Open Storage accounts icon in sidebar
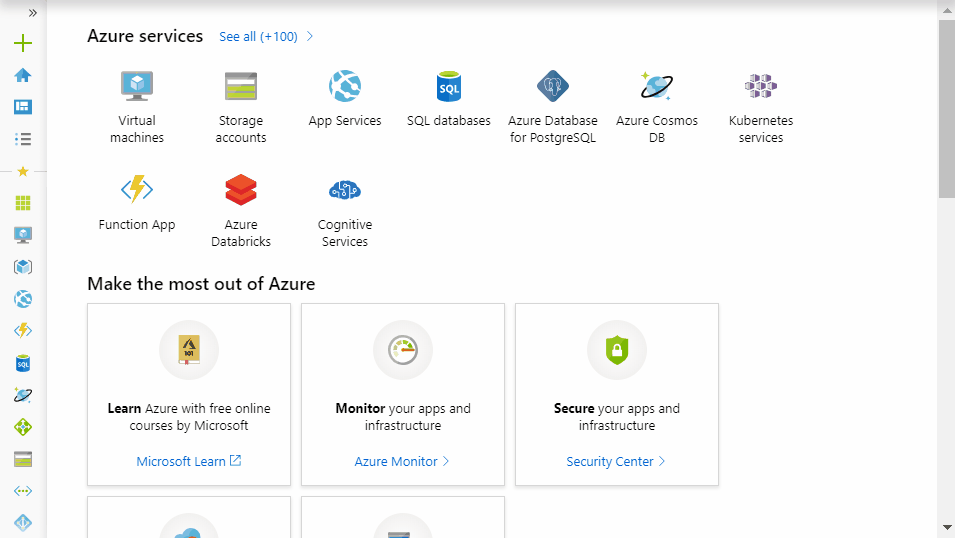The height and width of the screenshot is (538, 955). (23, 459)
